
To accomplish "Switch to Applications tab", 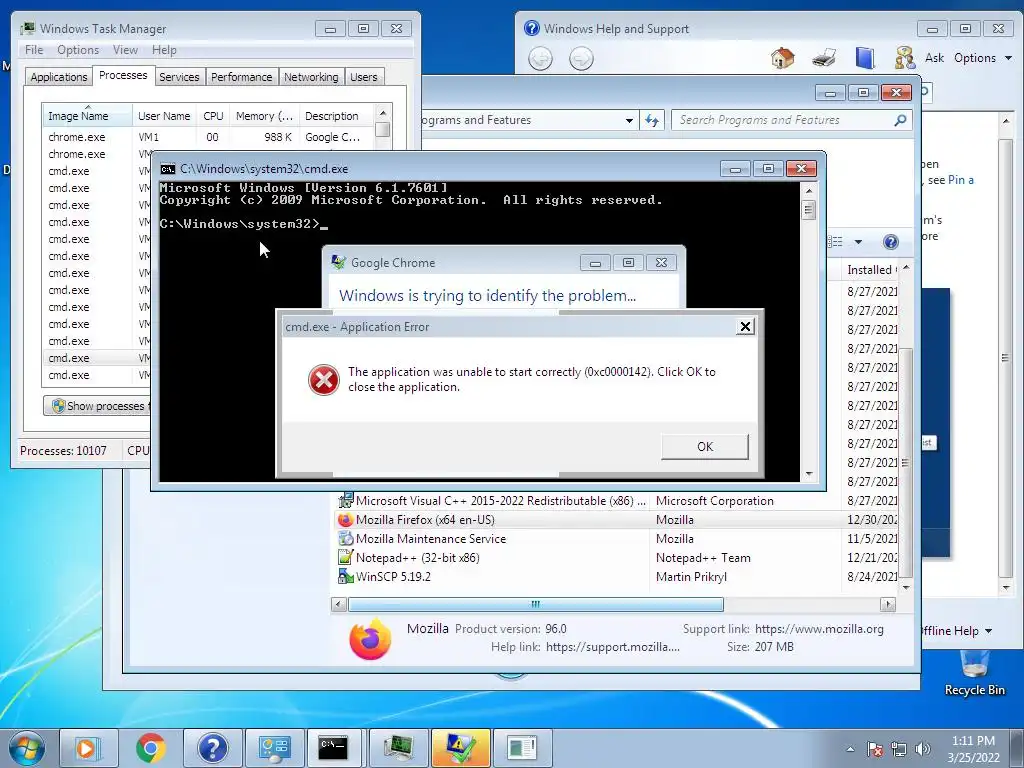I will [59, 77].
